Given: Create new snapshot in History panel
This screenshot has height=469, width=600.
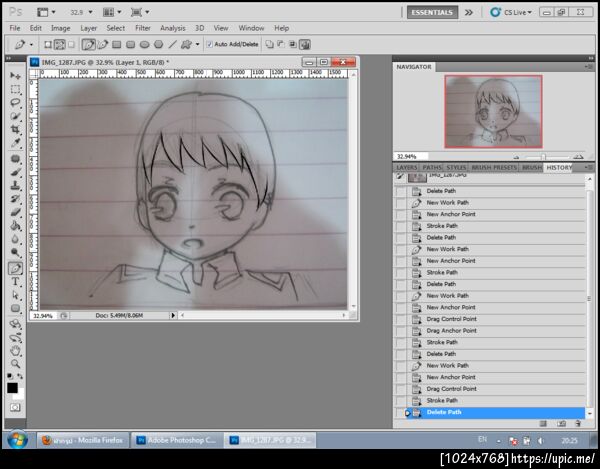Looking at the screenshot, I should point(561,423).
